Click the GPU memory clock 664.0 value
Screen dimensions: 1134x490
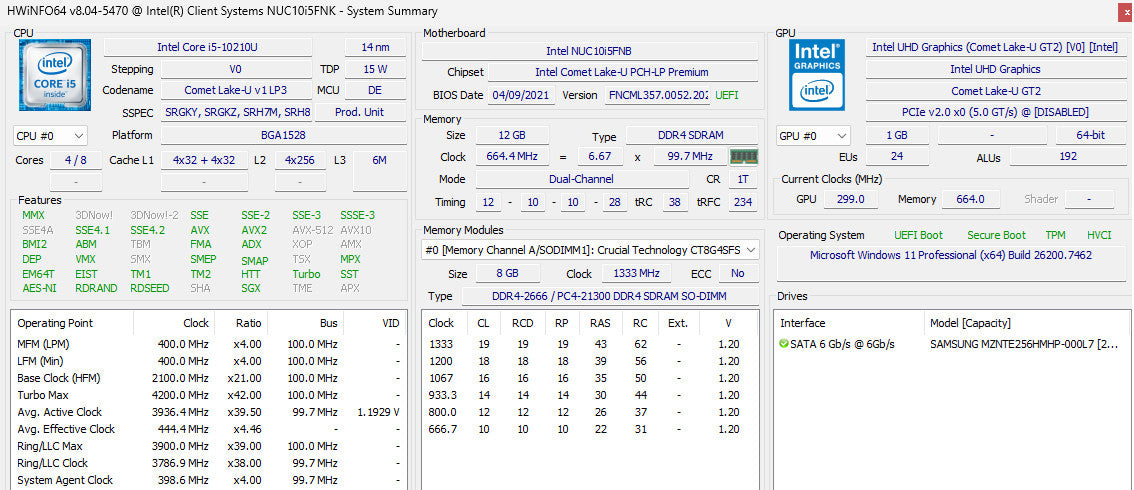click(x=971, y=199)
